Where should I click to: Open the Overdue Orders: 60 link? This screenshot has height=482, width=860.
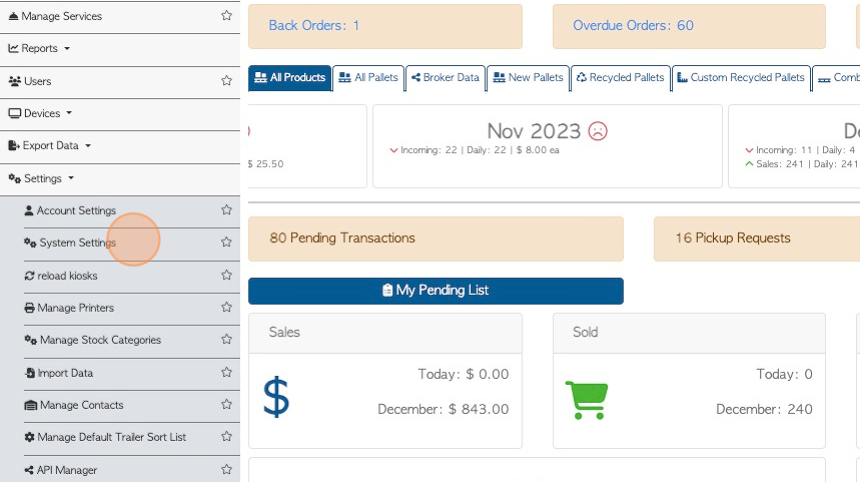pyautogui.click(x=633, y=26)
